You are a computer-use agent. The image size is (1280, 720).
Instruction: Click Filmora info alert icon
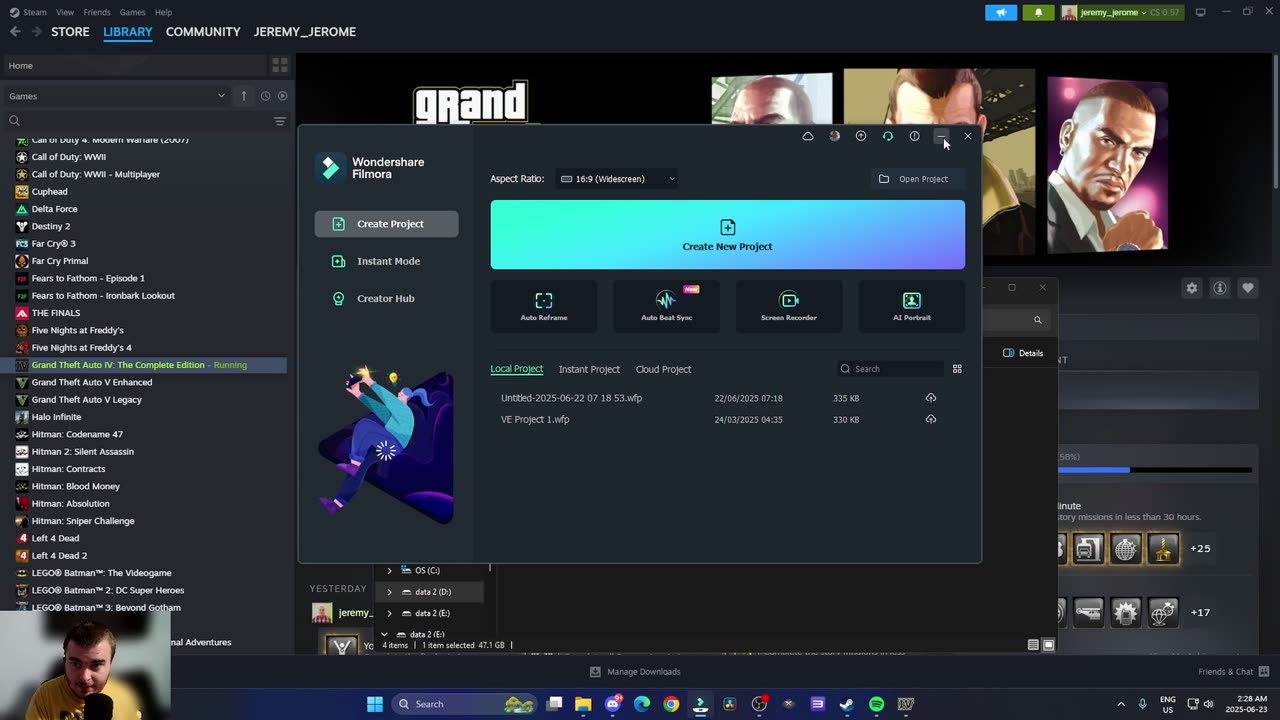point(914,136)
